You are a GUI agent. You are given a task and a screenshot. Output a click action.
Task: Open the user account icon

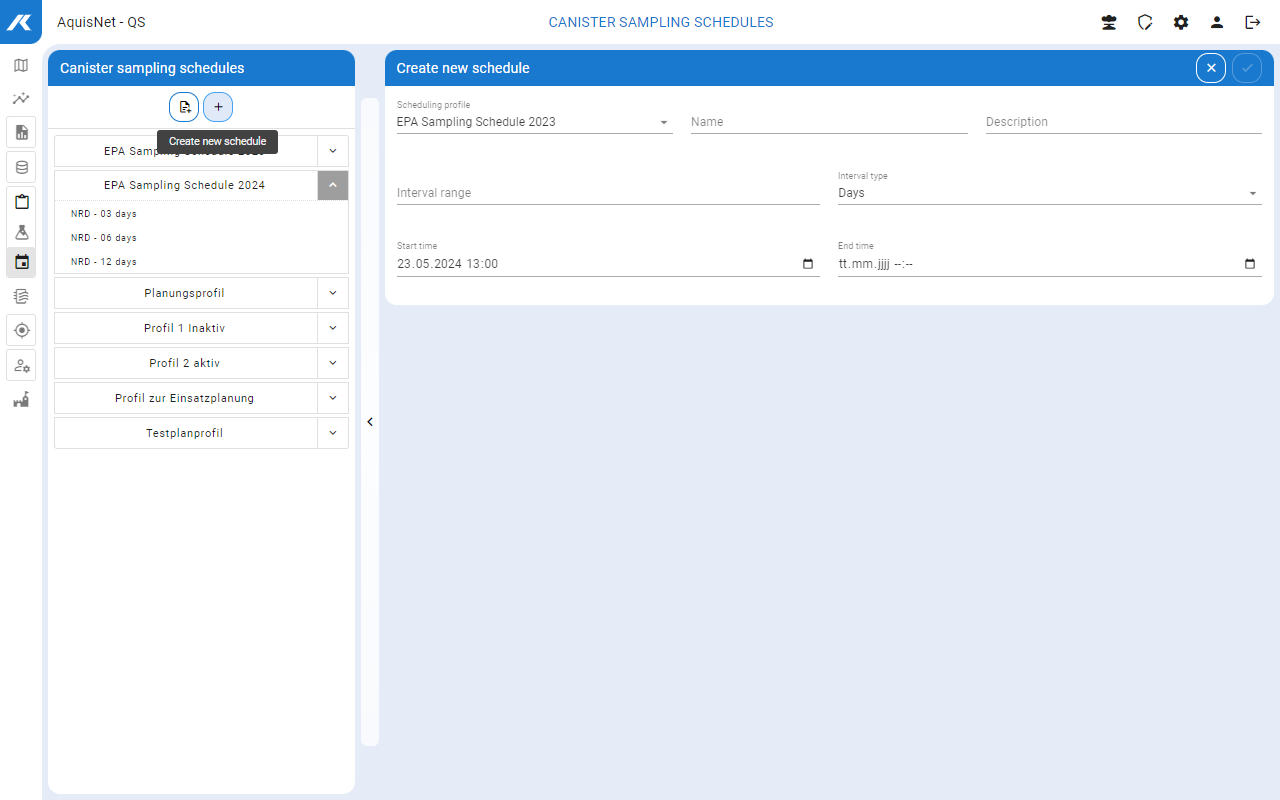(x=1217, y=22)
